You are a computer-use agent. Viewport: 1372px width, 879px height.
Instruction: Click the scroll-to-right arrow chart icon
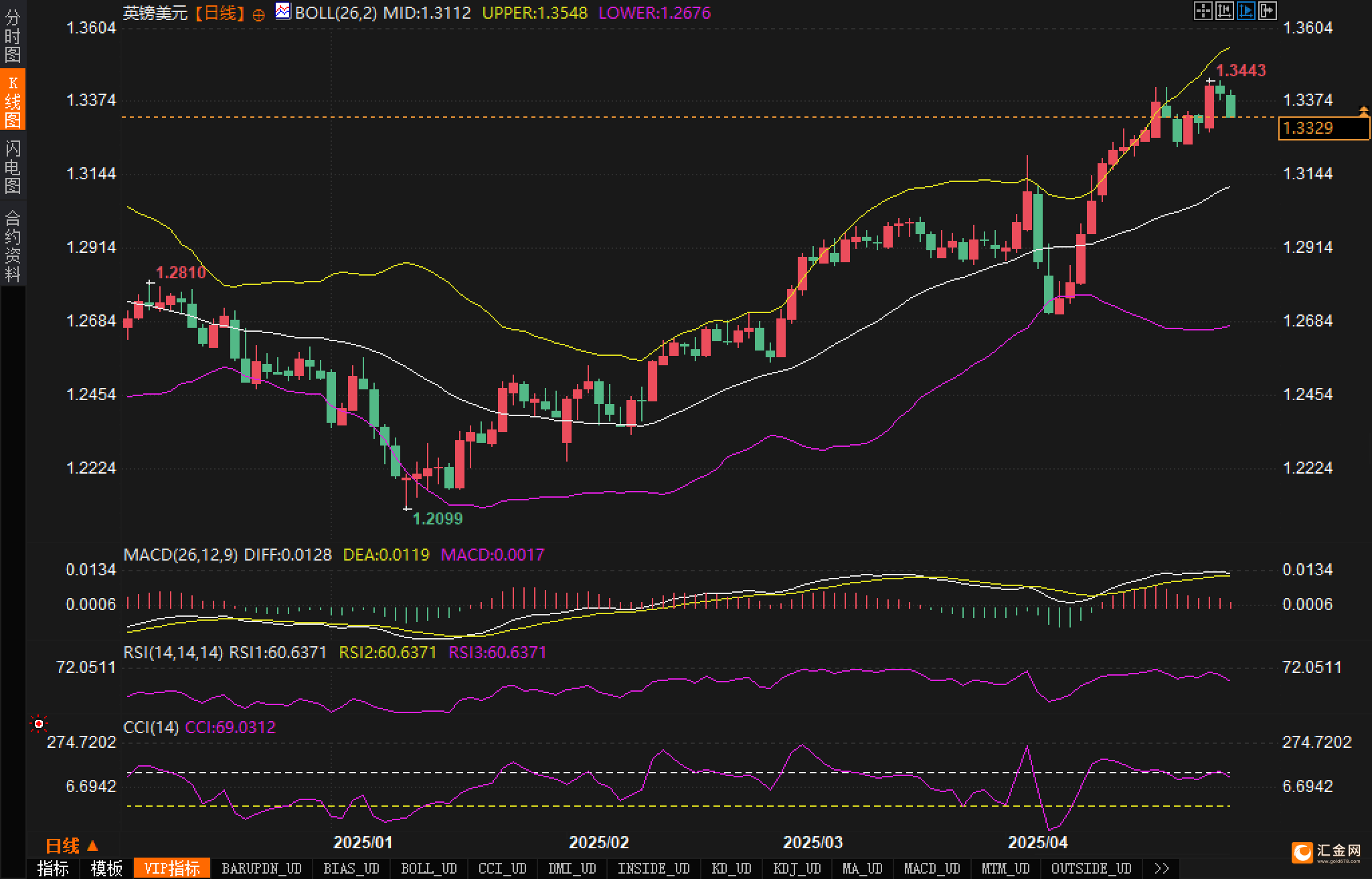click(1267, 11)
